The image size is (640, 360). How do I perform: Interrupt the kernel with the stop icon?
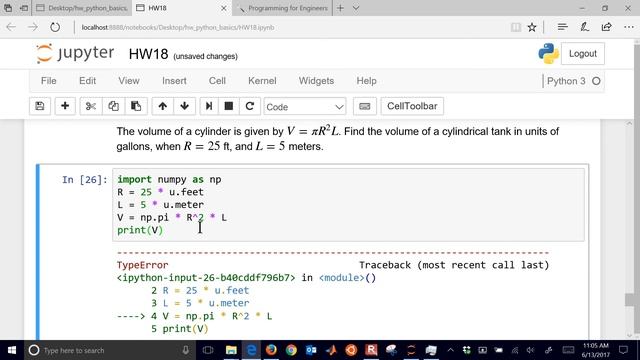click(x=229, y=106)
